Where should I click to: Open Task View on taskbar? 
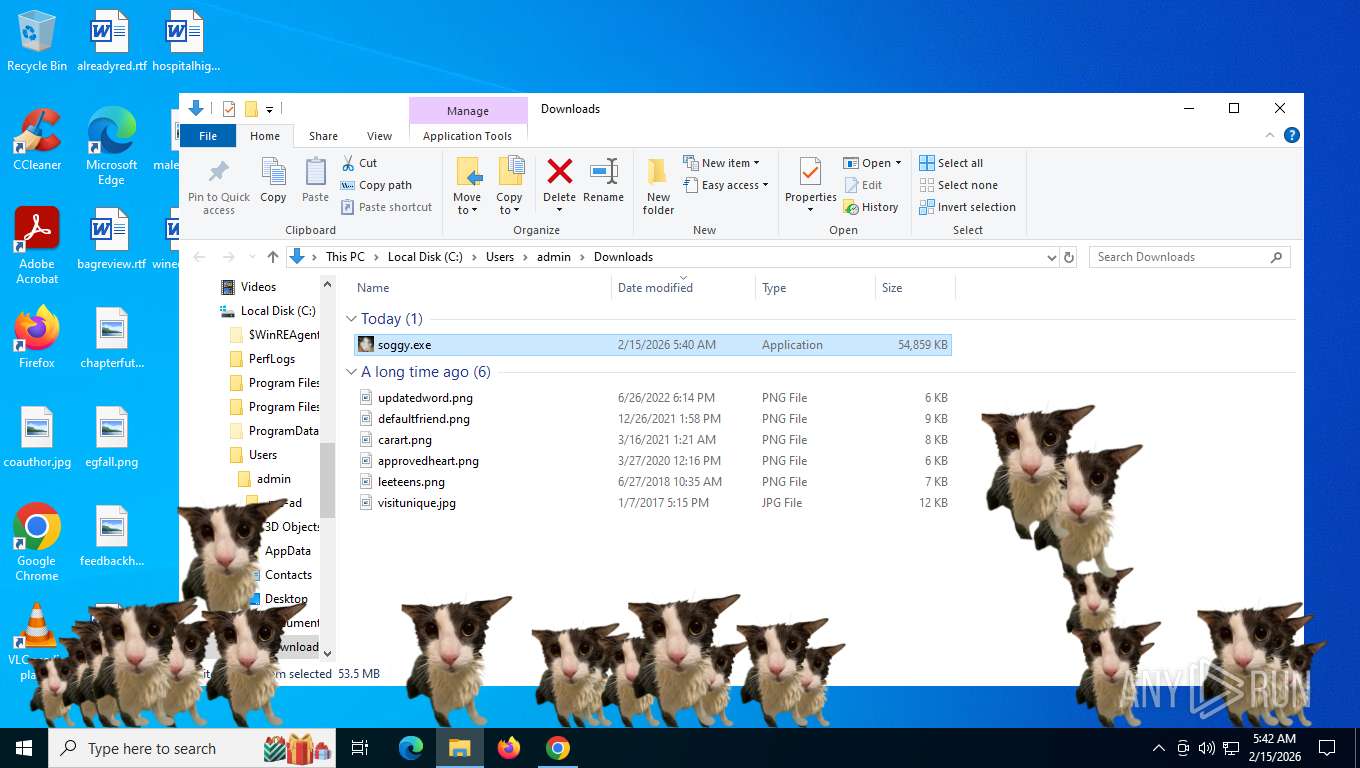pyautogui.click(x=360, y=748)
